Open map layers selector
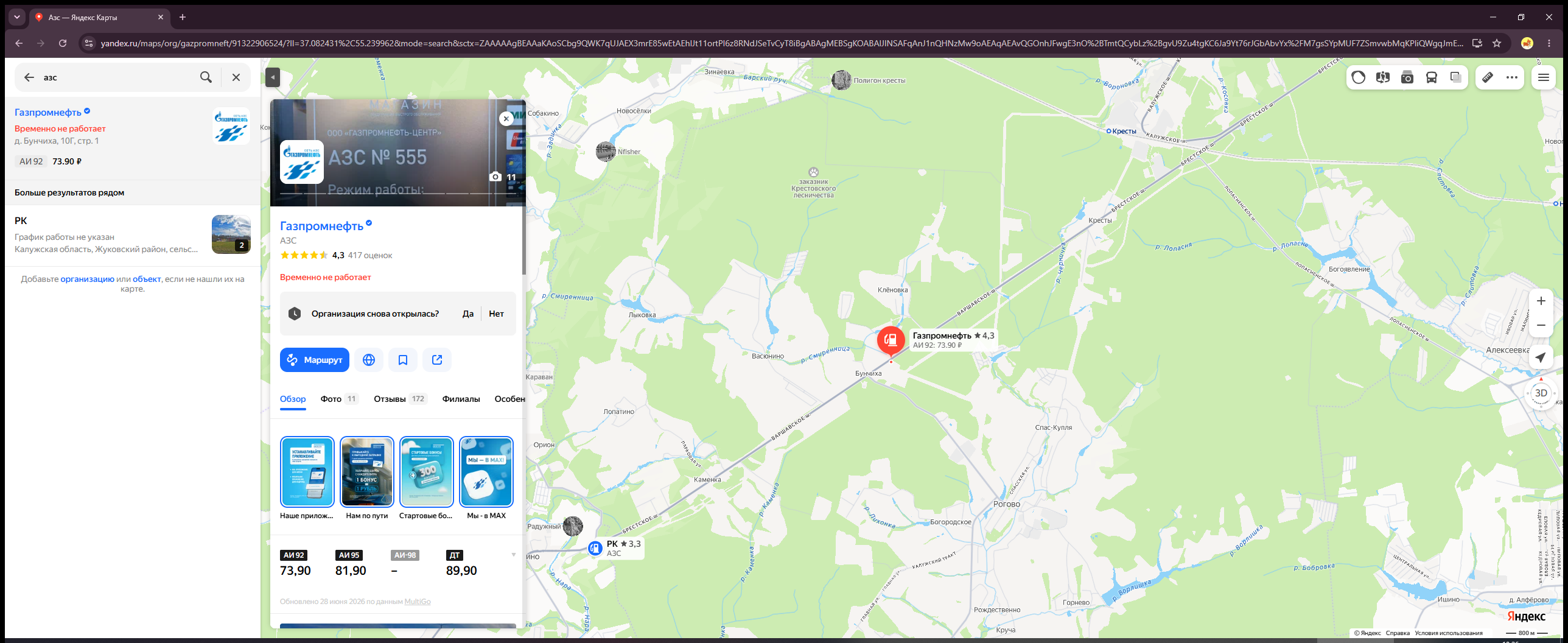This screenshot has width=1568, height=643. [x=1455, y=77]
